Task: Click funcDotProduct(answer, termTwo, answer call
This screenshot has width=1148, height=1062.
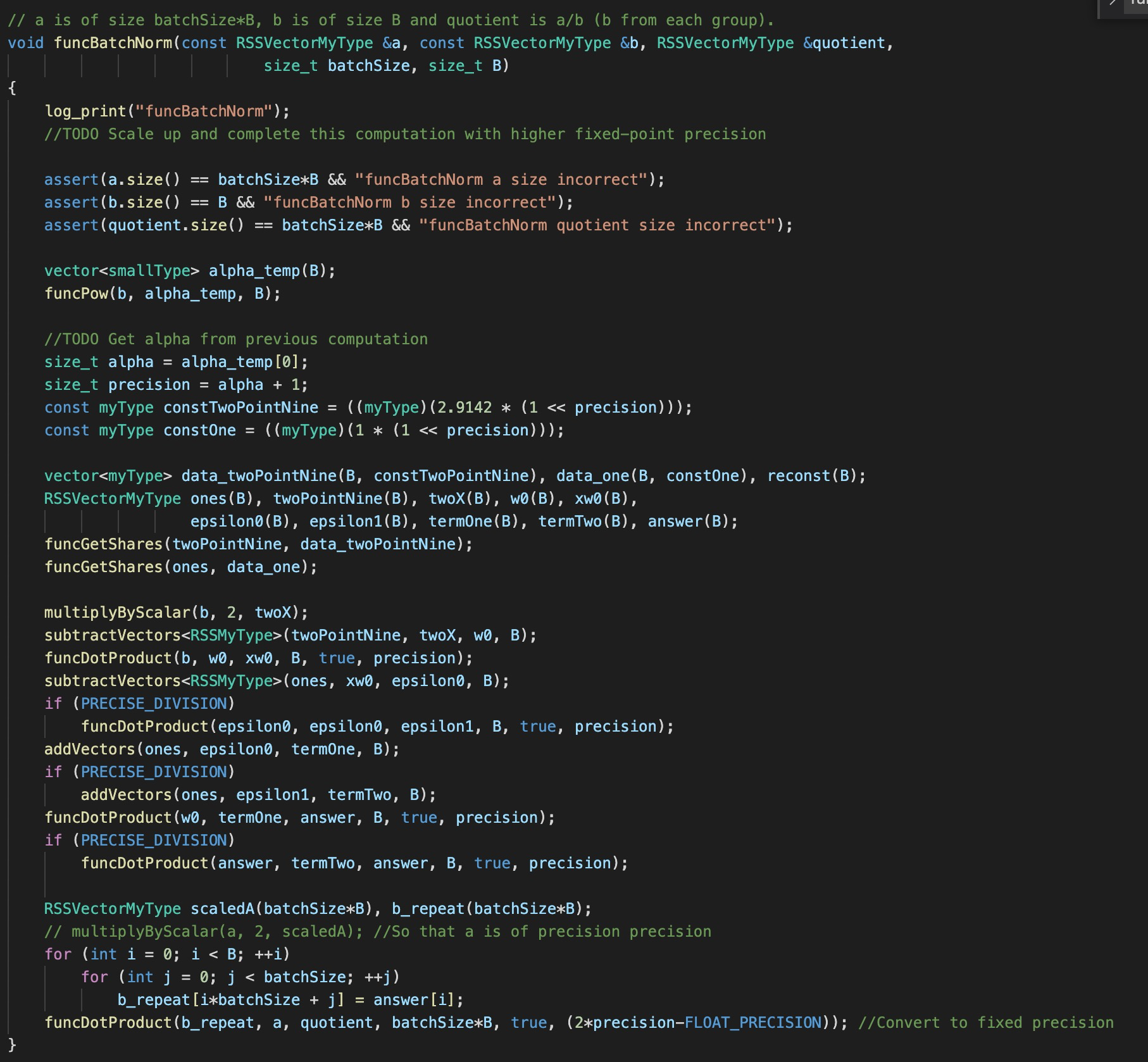Action: [x=354, y=863]
